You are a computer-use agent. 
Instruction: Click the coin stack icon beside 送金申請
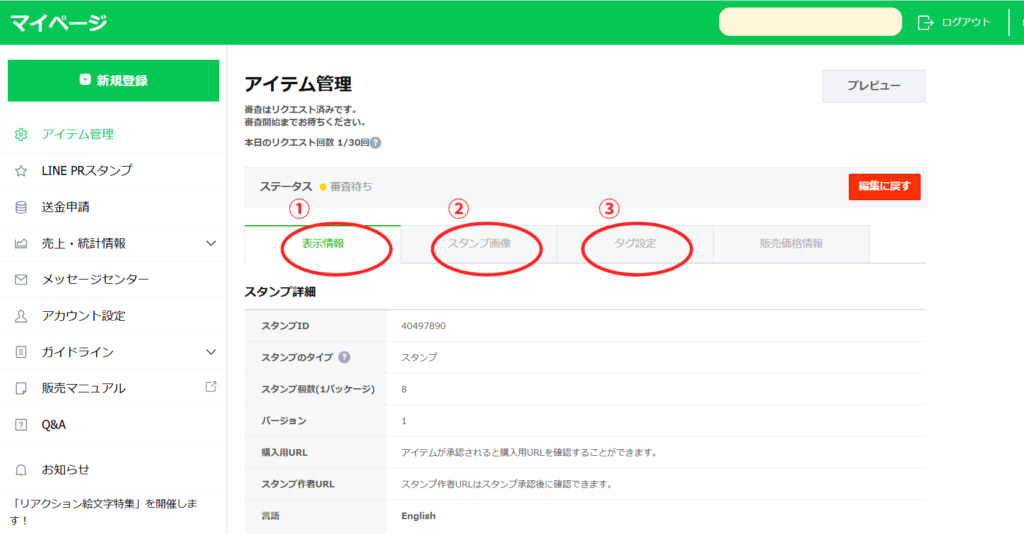tap(21, 208)
